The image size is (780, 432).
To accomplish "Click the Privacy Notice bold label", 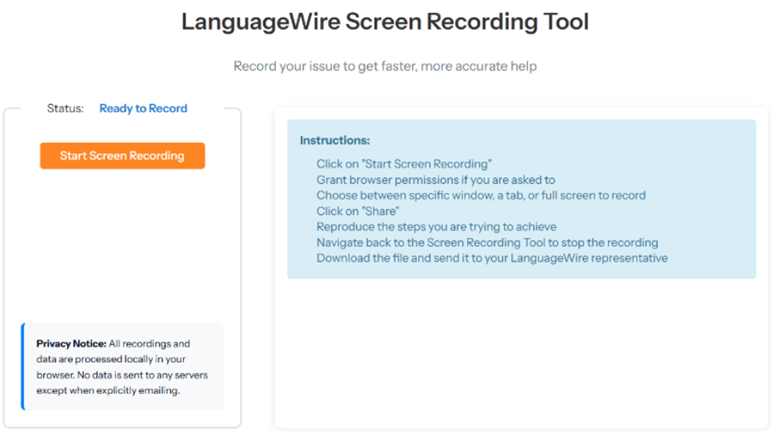I will (x=71, y=344).
